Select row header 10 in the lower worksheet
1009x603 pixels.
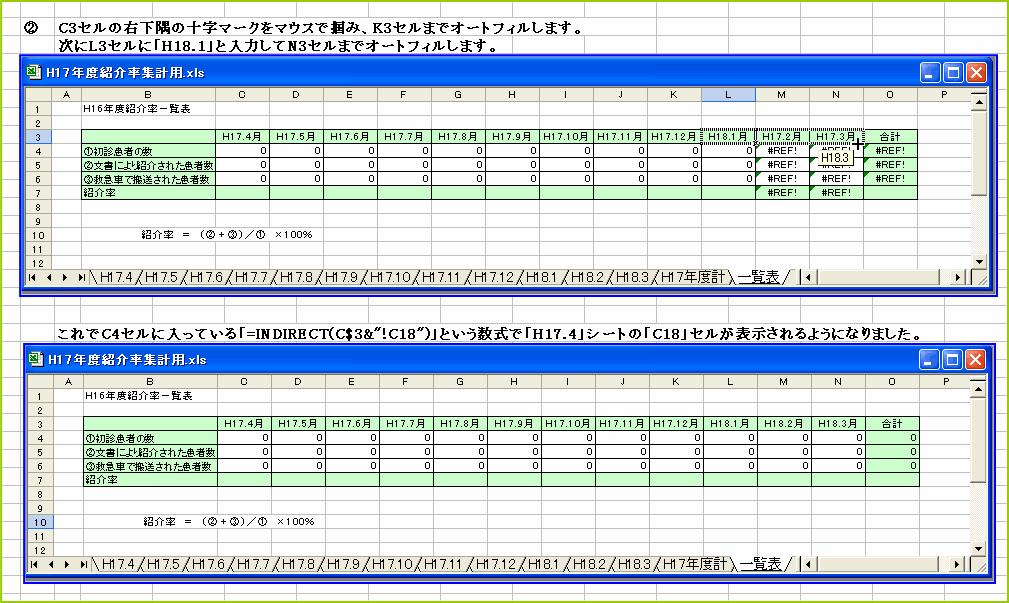pos(40,521)
